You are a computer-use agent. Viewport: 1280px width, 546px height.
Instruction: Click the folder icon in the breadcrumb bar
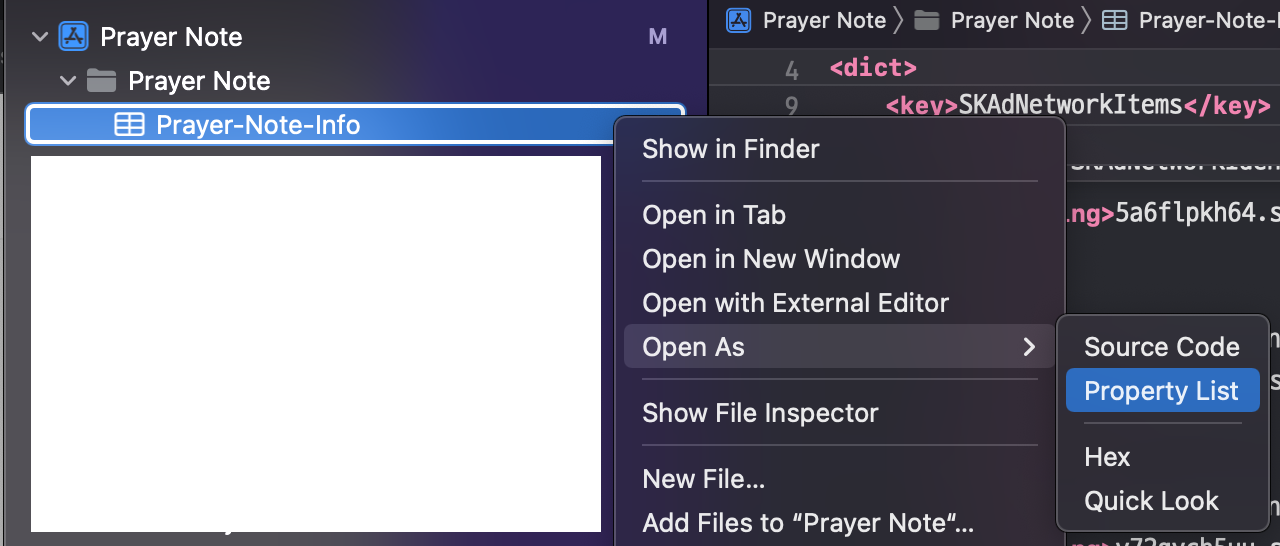[927, 20]
